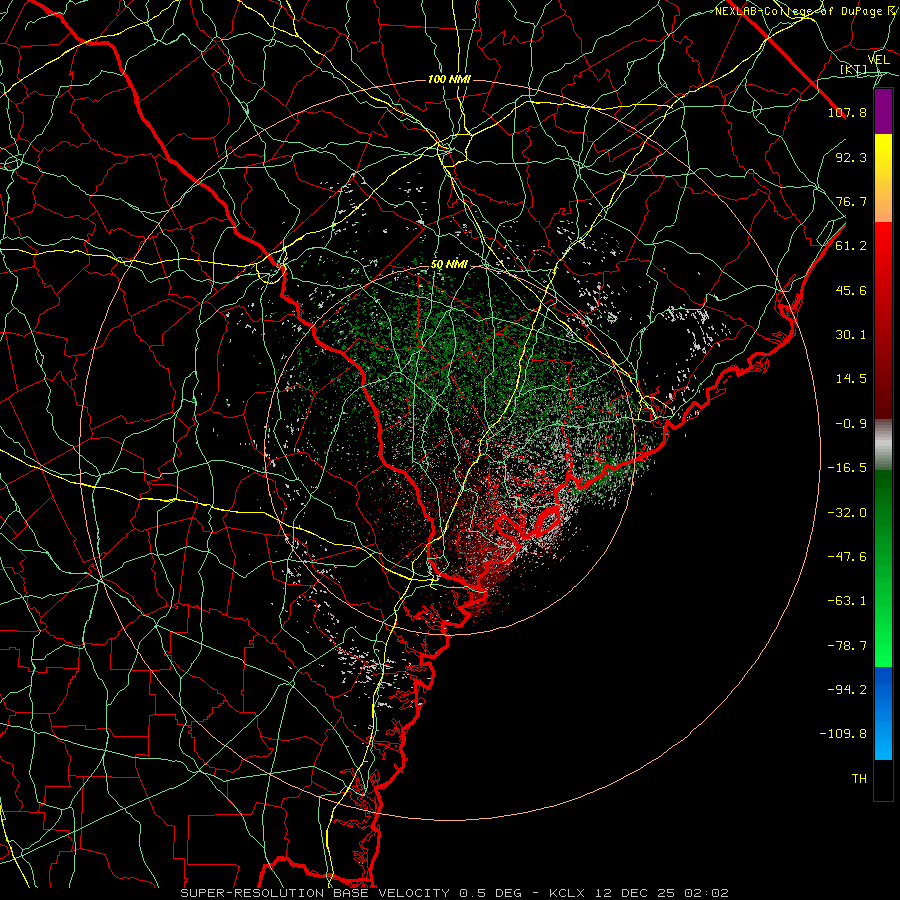The width and height of the screenshot is (900, 900).
Task: Click the red segment of the color bar
Action: [883, 320]
